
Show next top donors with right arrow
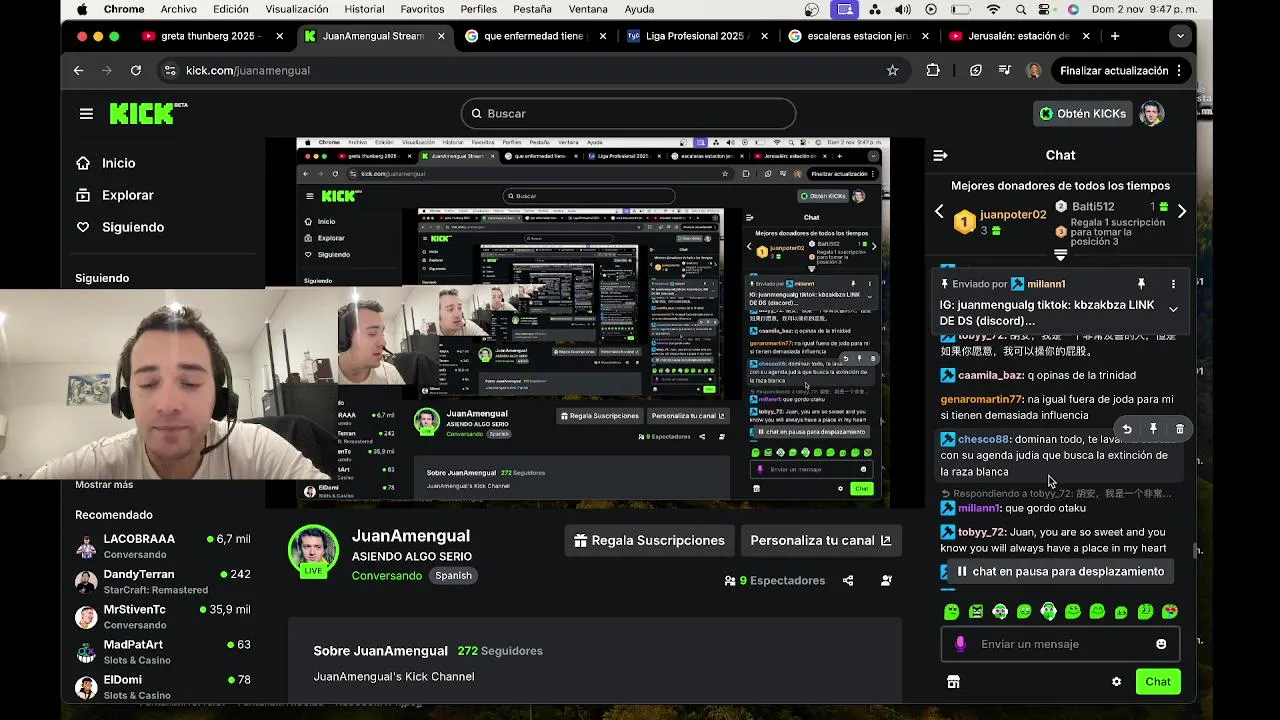tap(1182, 211)
